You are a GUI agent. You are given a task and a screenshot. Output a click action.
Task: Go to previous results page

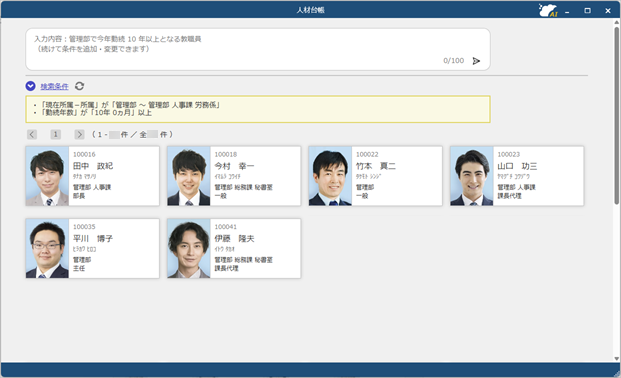click(x=32, y=134)
